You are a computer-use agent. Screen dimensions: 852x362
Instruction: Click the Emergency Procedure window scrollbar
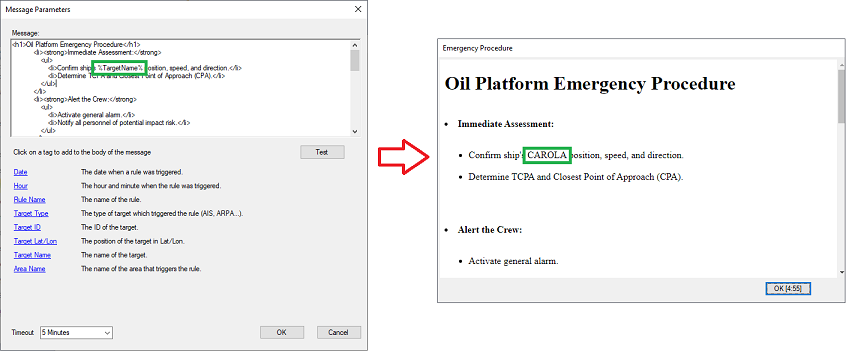point(842,168)
